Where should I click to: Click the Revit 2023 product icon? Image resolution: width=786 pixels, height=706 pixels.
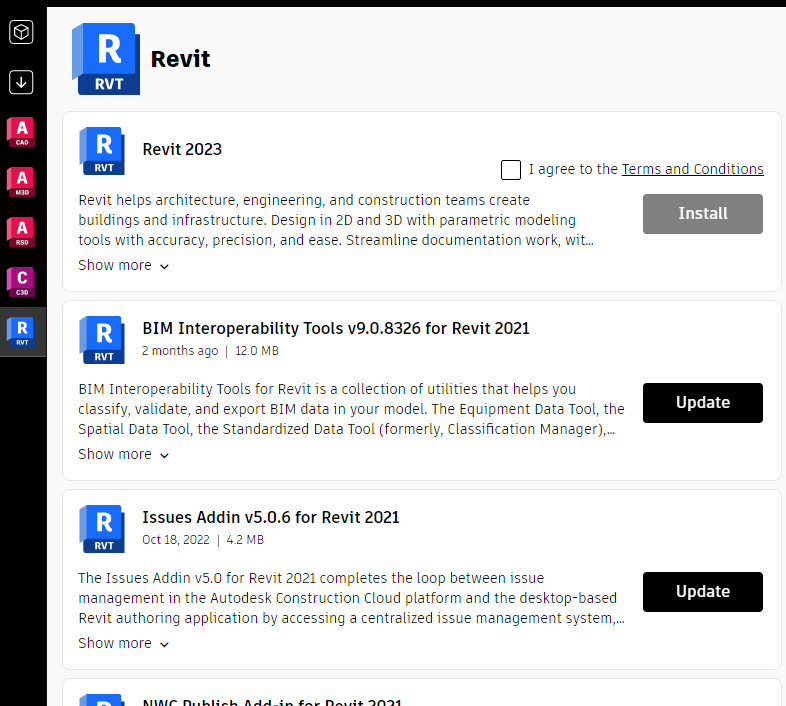(x=102, y=151)
